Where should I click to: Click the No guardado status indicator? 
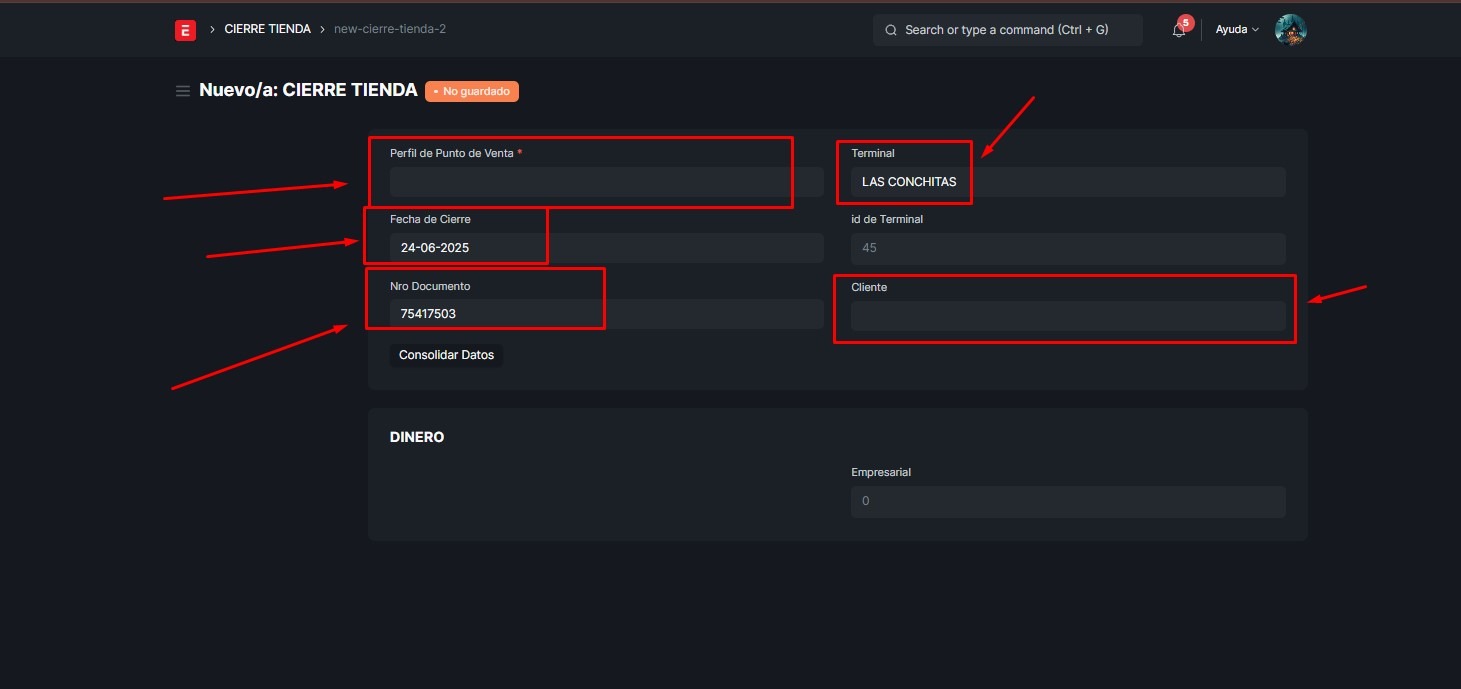point(472,91)
